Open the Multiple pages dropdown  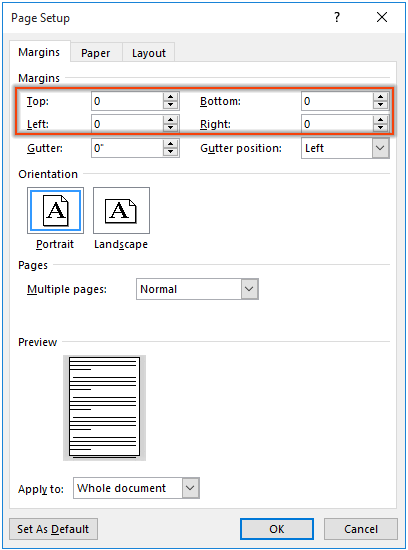click(x=249, y=289)
